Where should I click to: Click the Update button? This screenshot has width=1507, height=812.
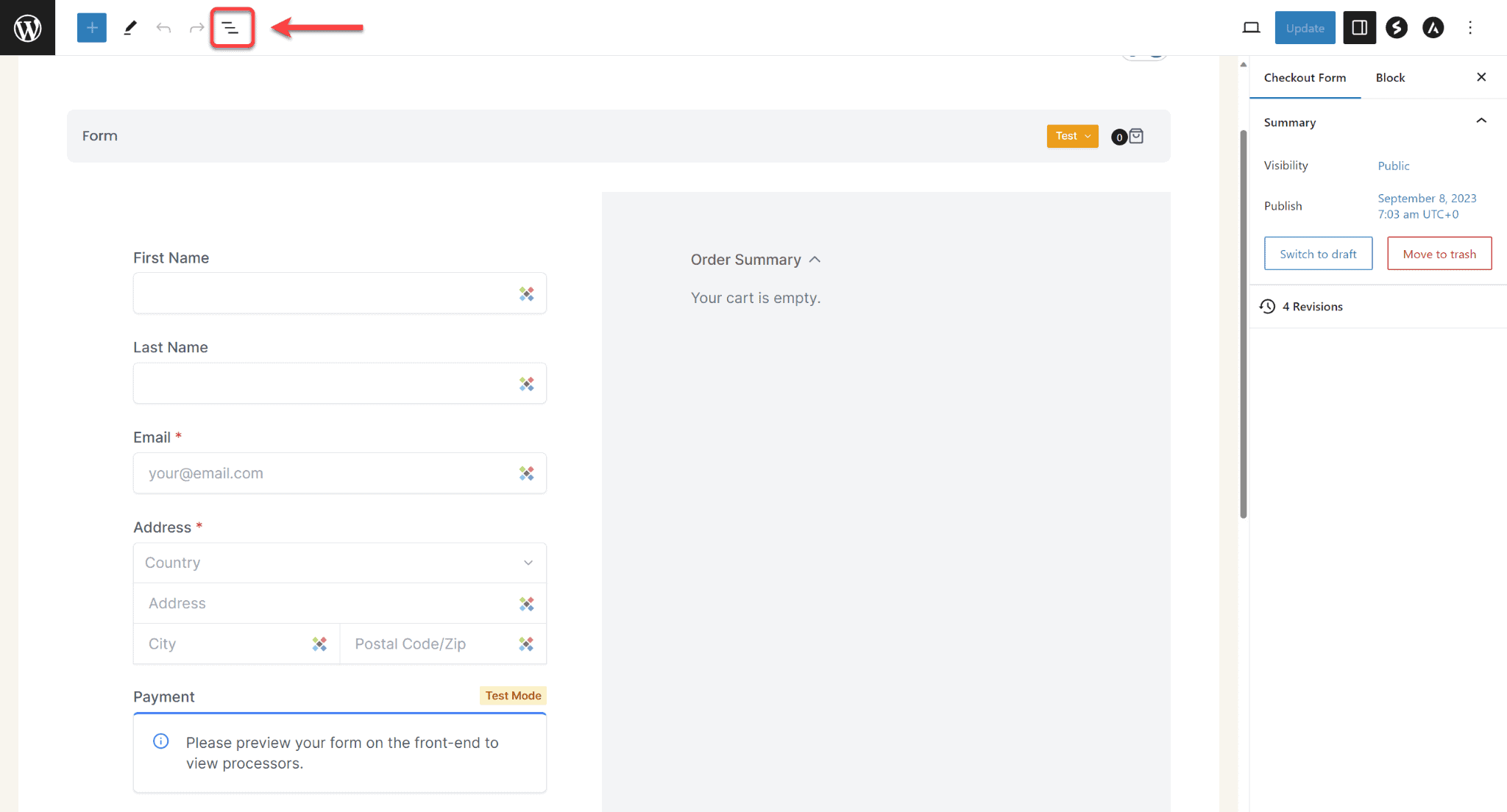(x=1303, y=27)
